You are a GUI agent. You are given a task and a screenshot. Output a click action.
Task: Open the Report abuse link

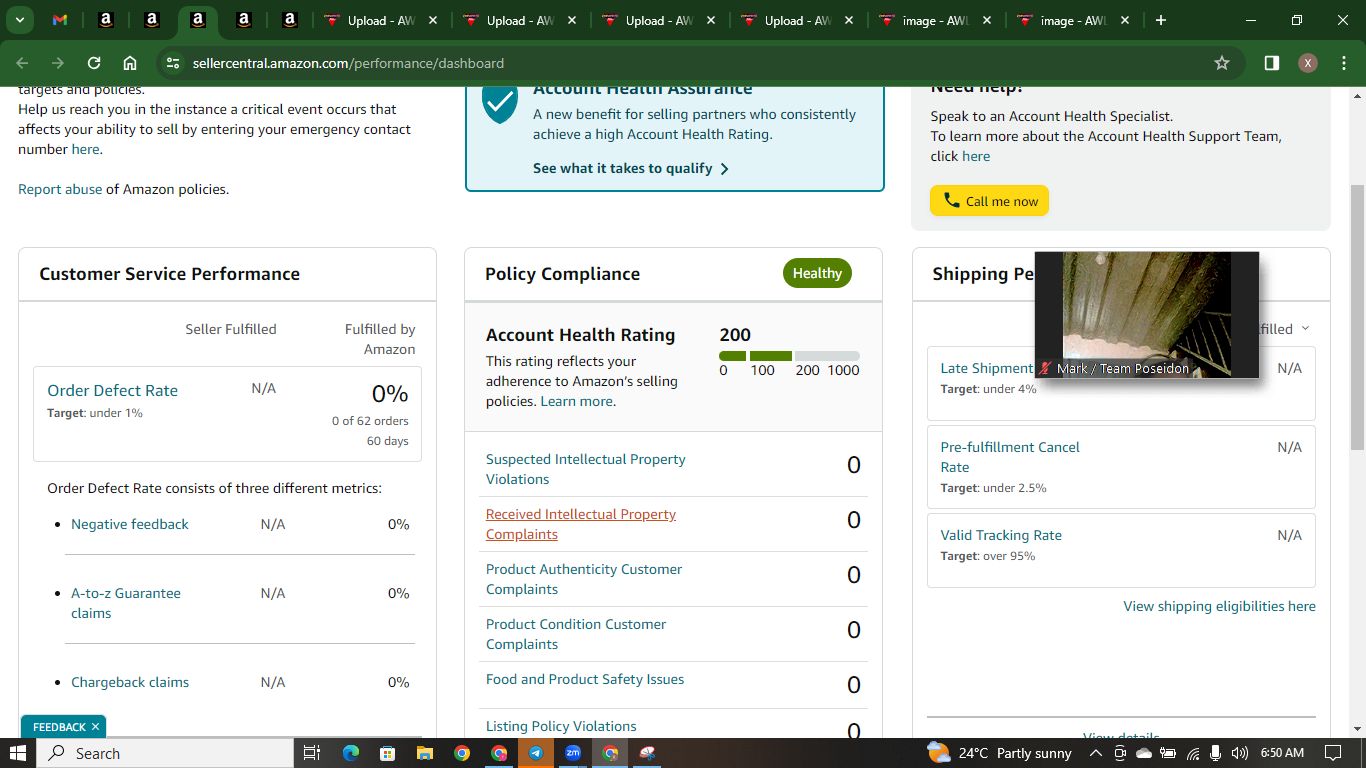(x=60, y=189)
